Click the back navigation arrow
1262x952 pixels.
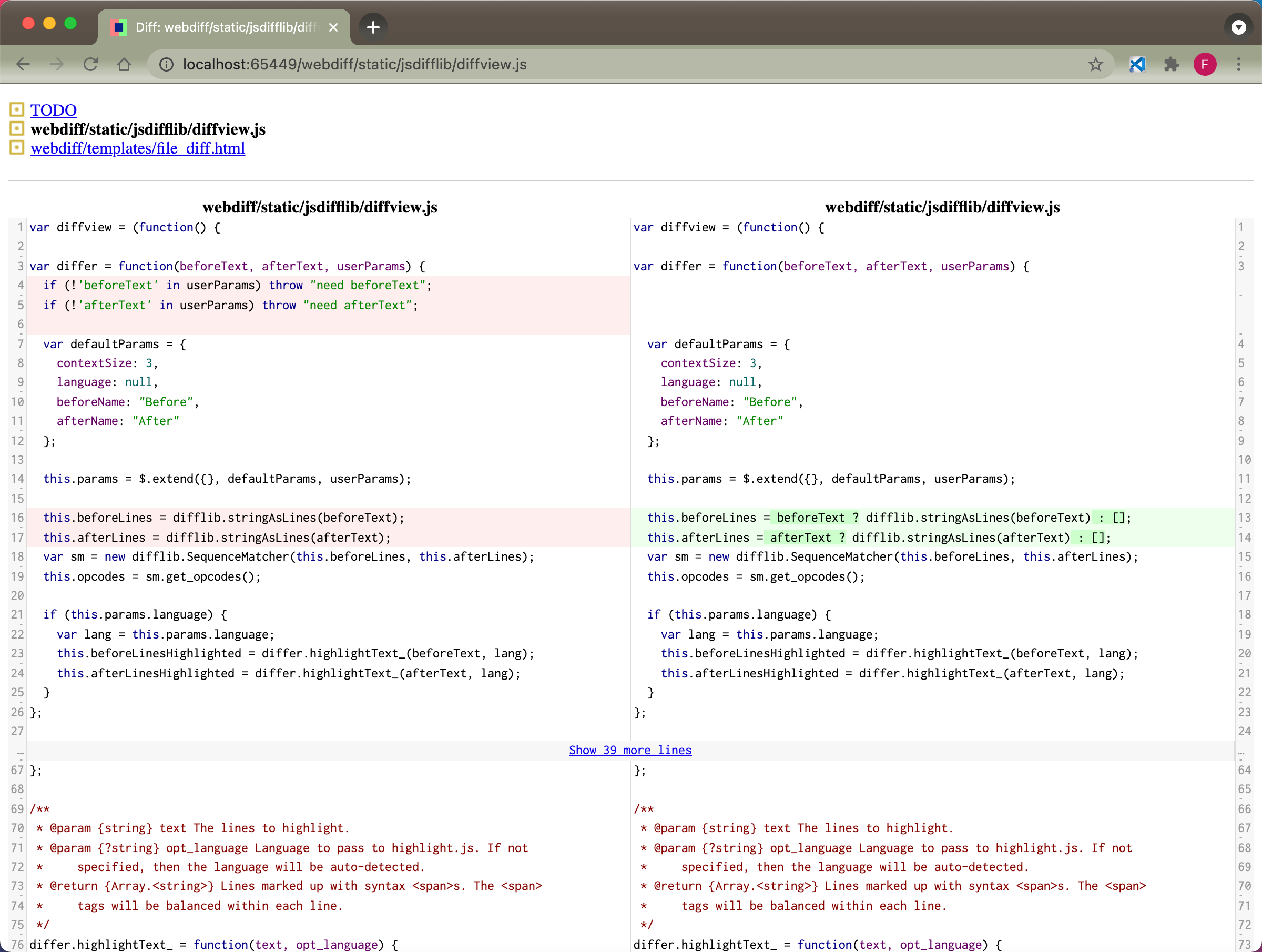point(23,64)
